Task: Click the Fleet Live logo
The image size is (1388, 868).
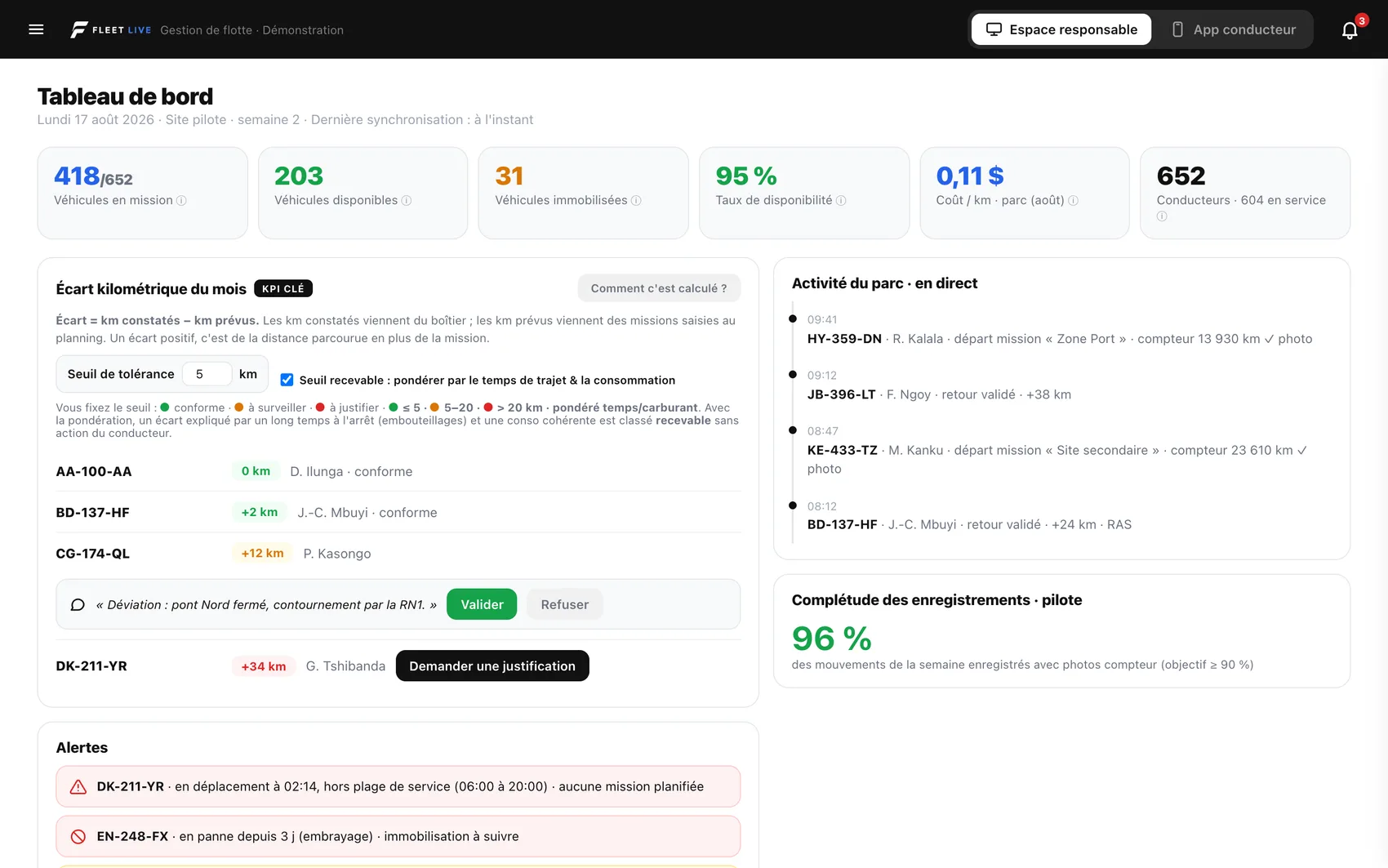Action: [111, 29]
